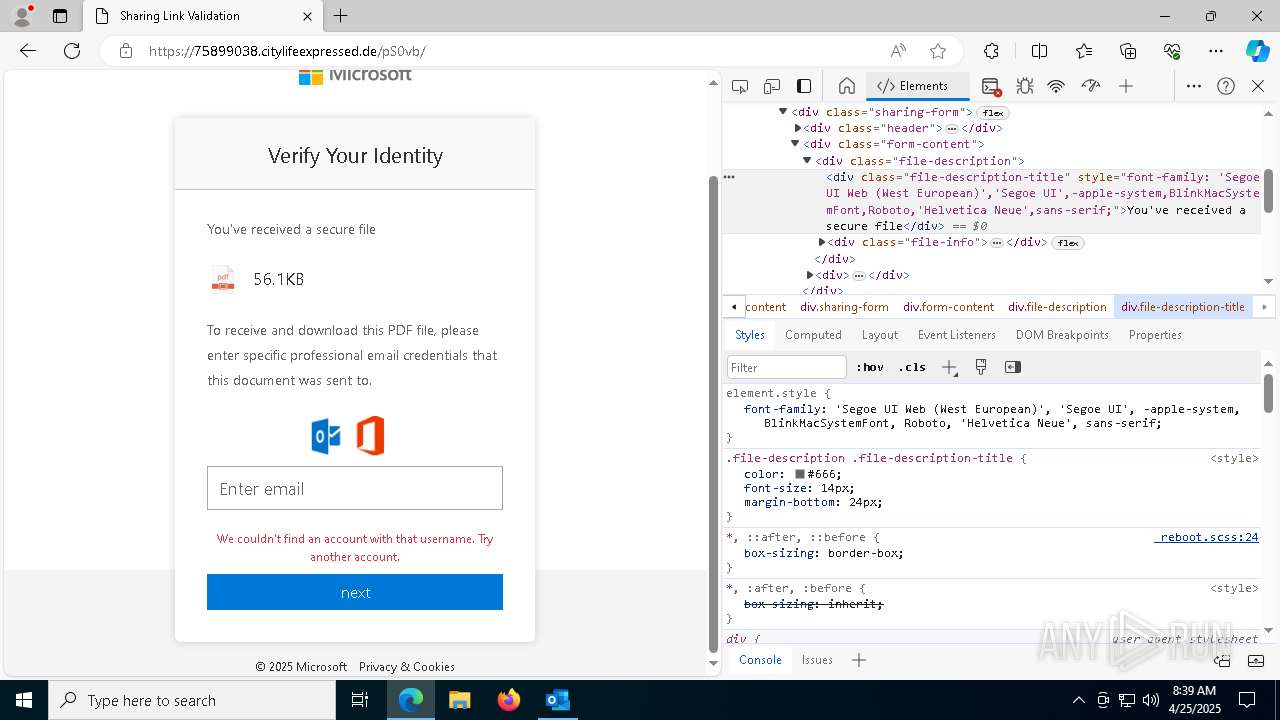Click the page refresh icon

point(72,51)
